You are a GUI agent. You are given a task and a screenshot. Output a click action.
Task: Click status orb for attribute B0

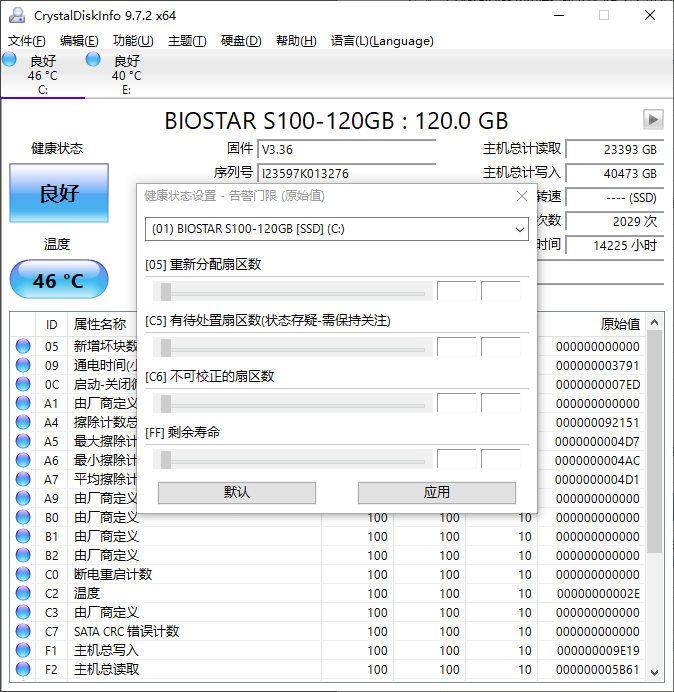(x=23, y=517)
